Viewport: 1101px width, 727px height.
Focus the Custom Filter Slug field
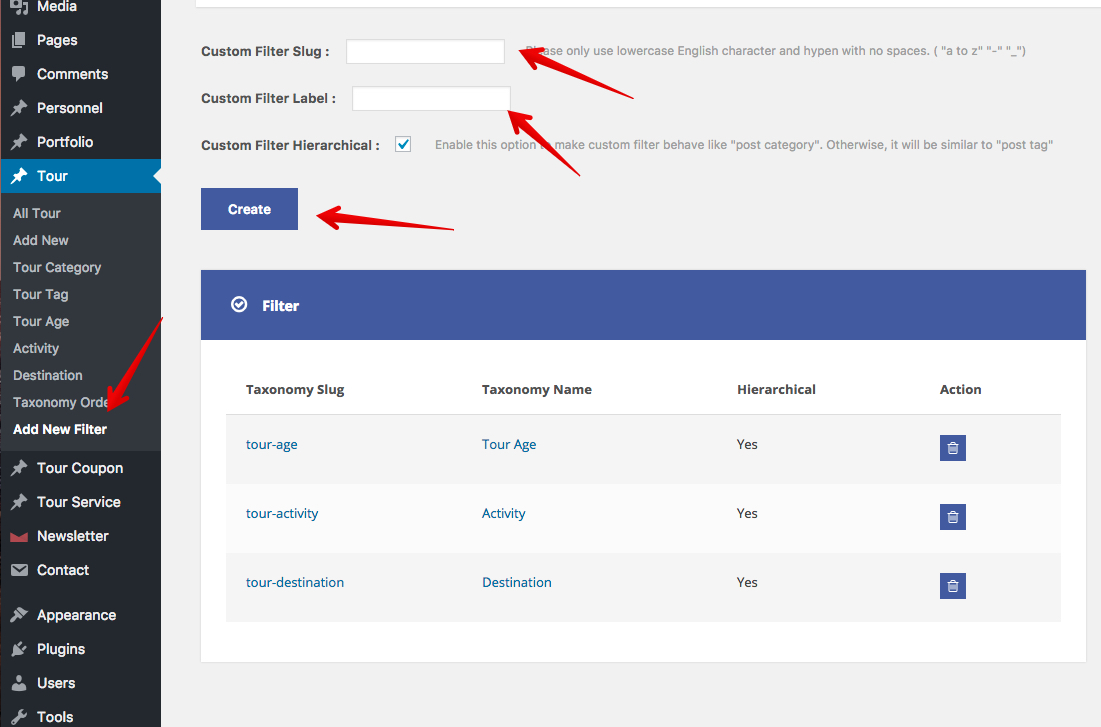[x=425, y=52]
